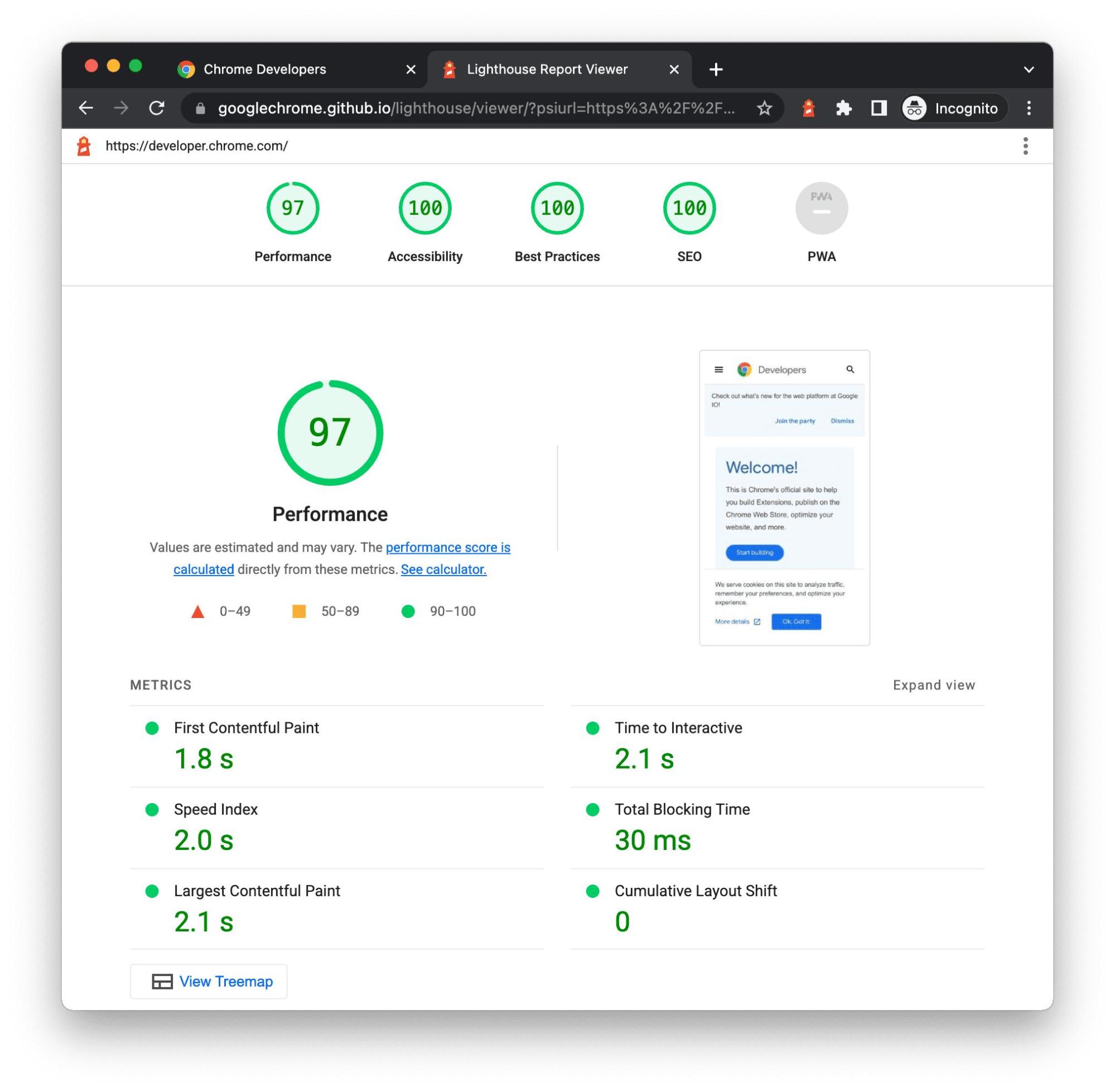Click the Speed Index metric row

pyautogui.click(x=337, y=828)
